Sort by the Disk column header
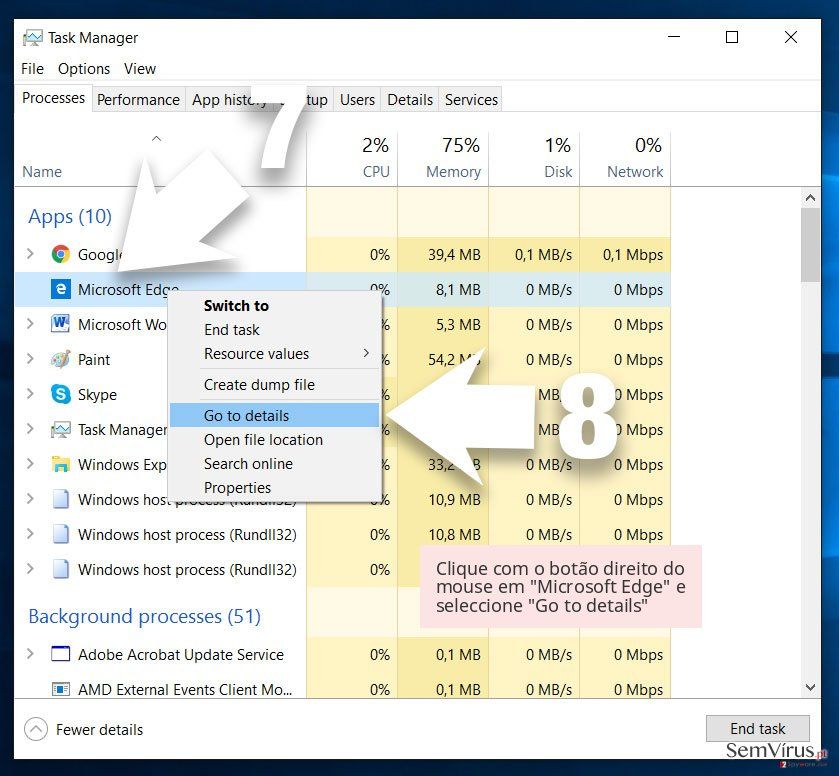This screenshot has height=776, width=839. tap(534, 158)
